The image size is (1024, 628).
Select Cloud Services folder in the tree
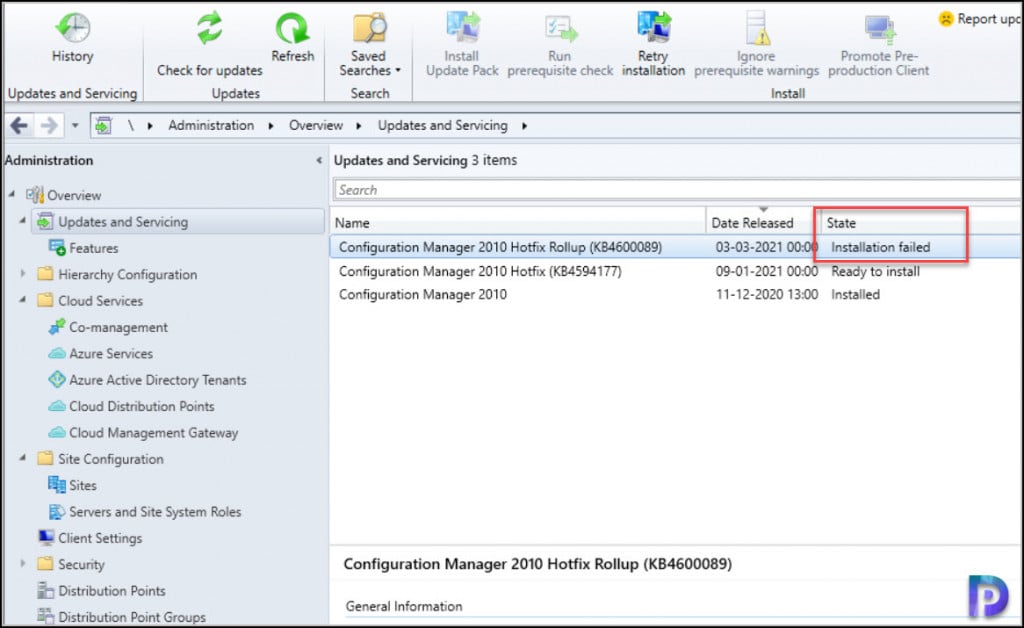click(101, 300)
